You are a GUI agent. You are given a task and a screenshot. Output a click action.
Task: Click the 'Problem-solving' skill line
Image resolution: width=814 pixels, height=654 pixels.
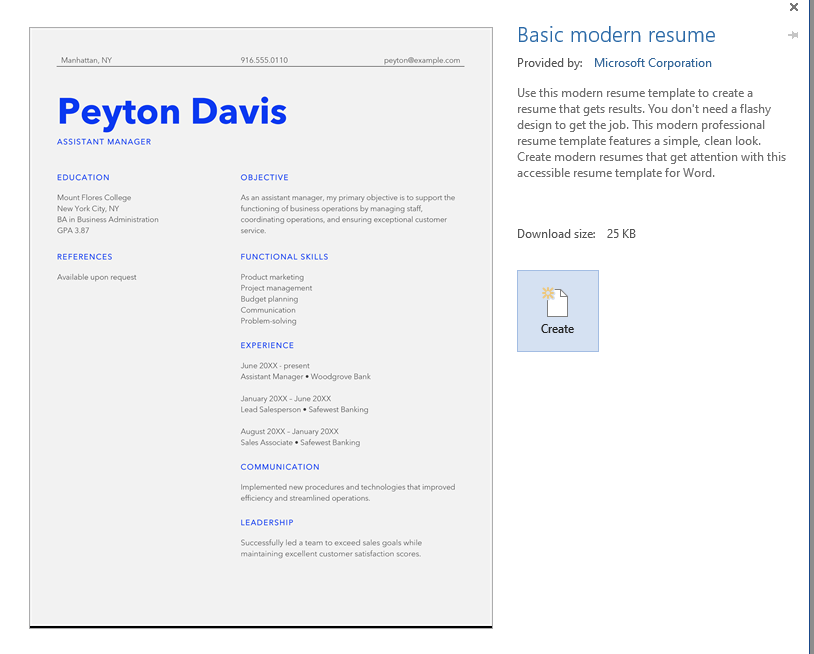coord(268,321)
